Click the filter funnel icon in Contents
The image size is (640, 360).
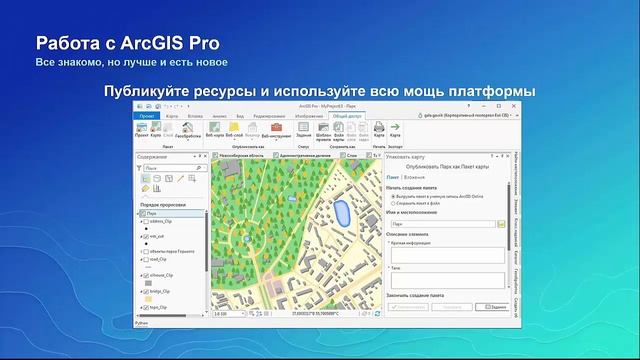coord(139,168)
